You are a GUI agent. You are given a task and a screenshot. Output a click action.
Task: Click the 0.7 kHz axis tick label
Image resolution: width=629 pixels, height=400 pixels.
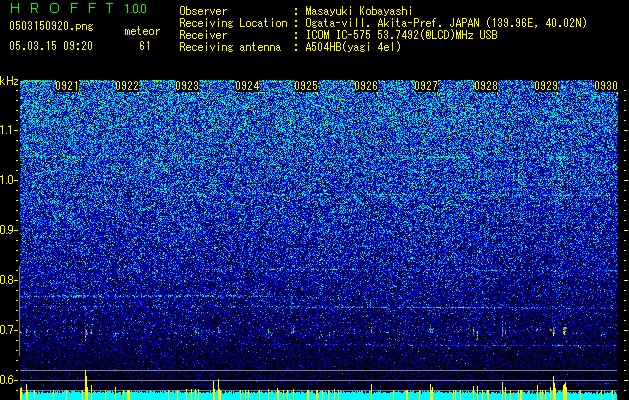point(8,330)
